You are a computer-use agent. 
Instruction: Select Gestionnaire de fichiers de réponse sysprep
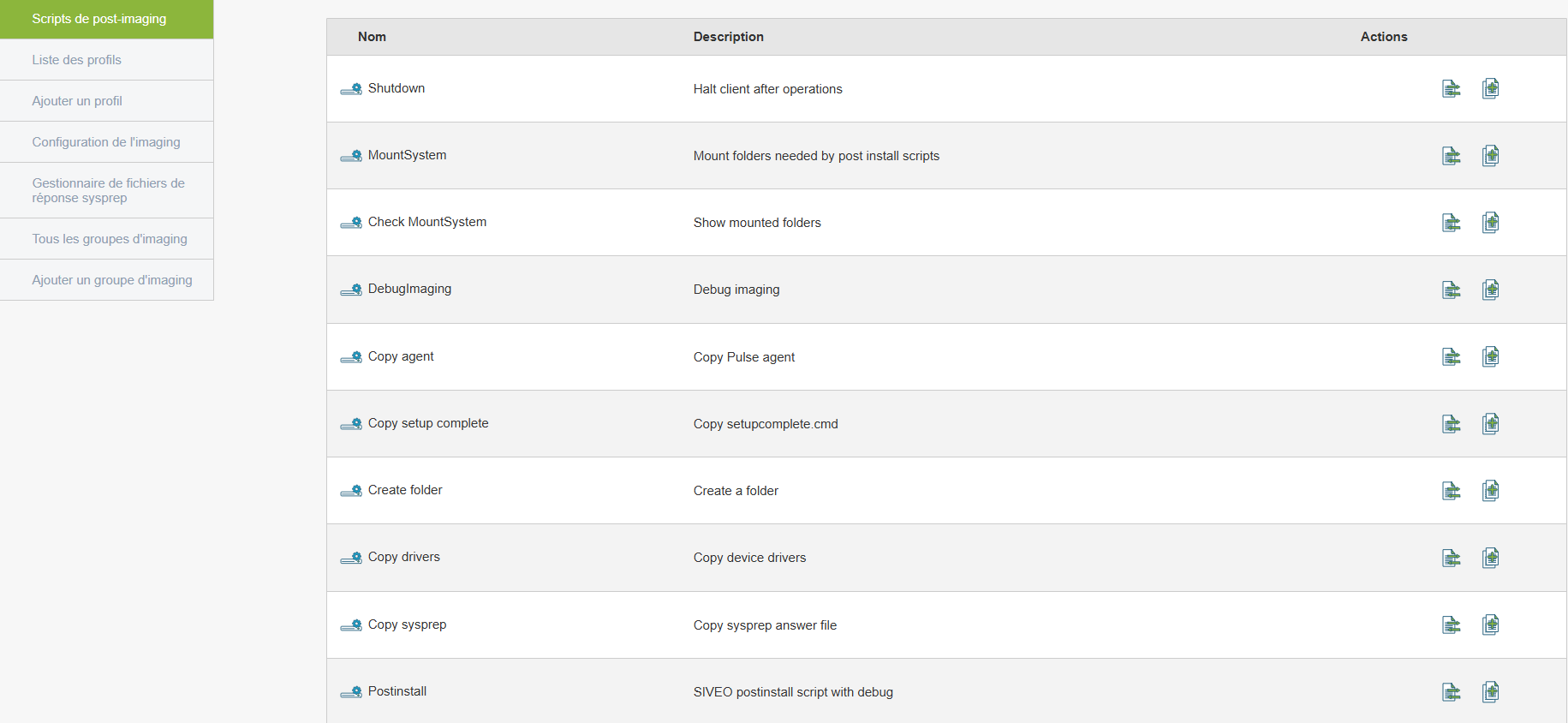click(x=107, y=190)
